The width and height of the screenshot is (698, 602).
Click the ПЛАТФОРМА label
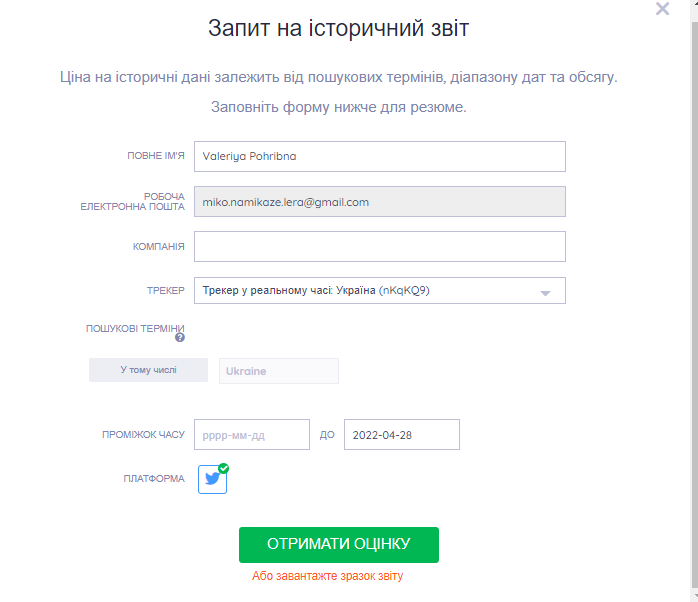[154, 479]
